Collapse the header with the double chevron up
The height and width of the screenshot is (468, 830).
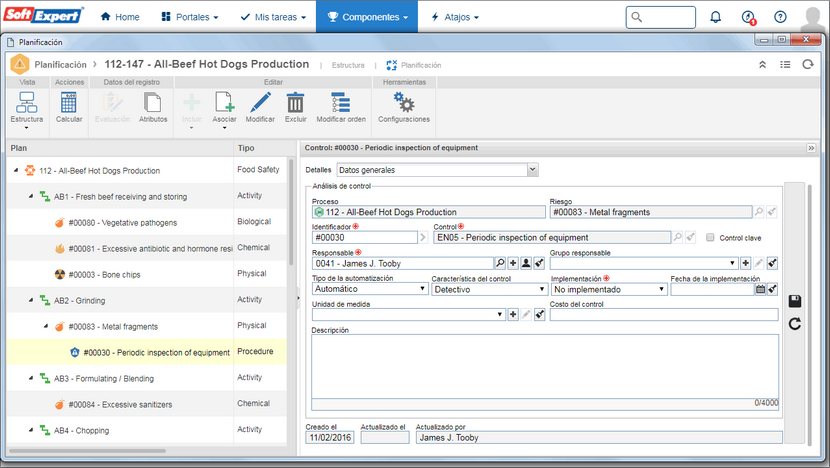(762, 65)
